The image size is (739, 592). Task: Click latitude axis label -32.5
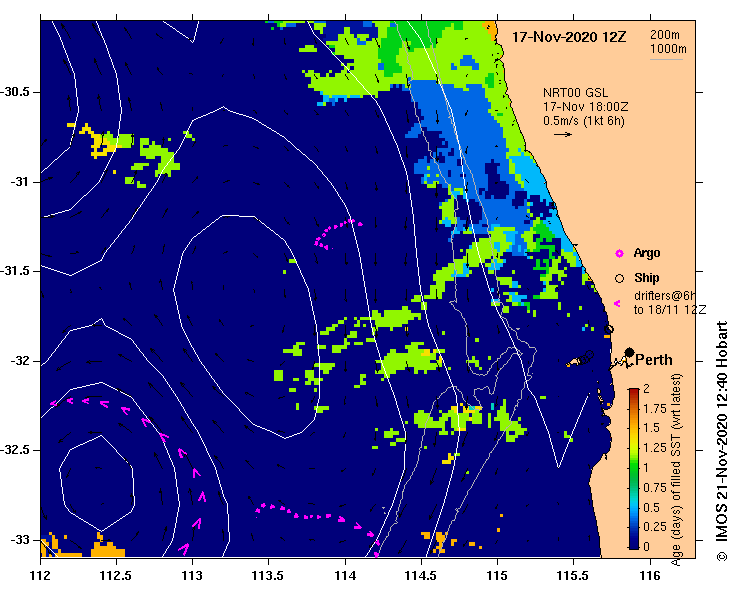16,450
